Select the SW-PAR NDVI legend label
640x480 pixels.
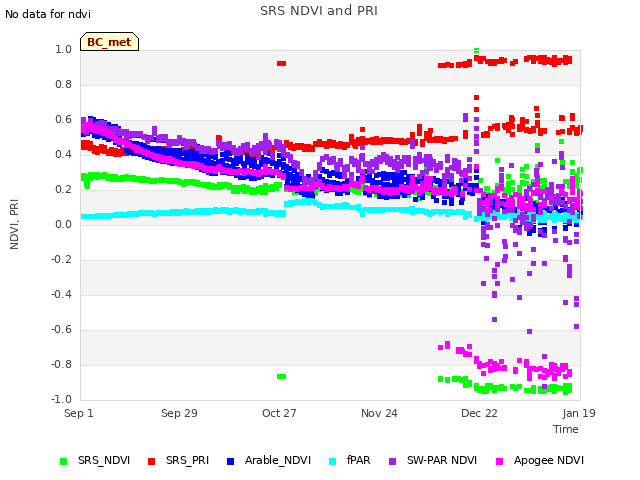[x=442, y=460]
